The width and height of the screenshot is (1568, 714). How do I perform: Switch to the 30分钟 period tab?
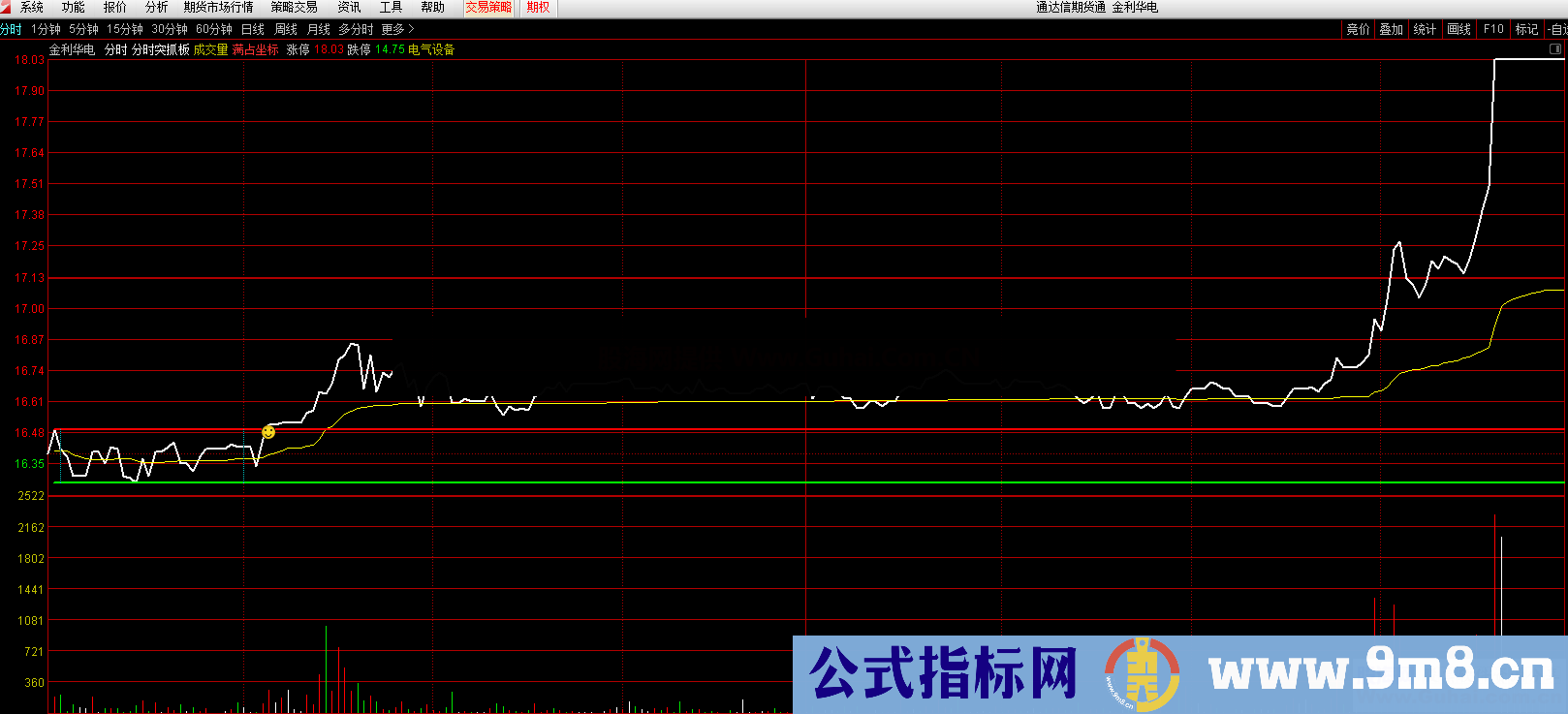(x=170, y=30)
